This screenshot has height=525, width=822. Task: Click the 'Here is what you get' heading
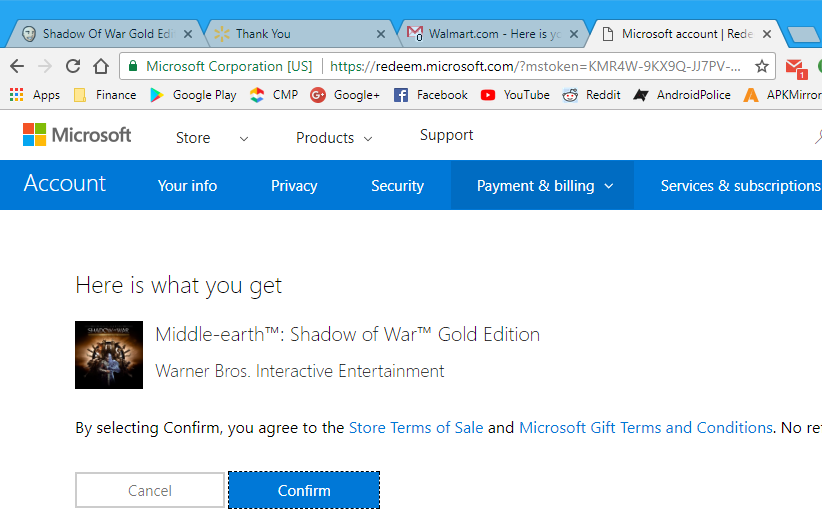tap(179, 286)
